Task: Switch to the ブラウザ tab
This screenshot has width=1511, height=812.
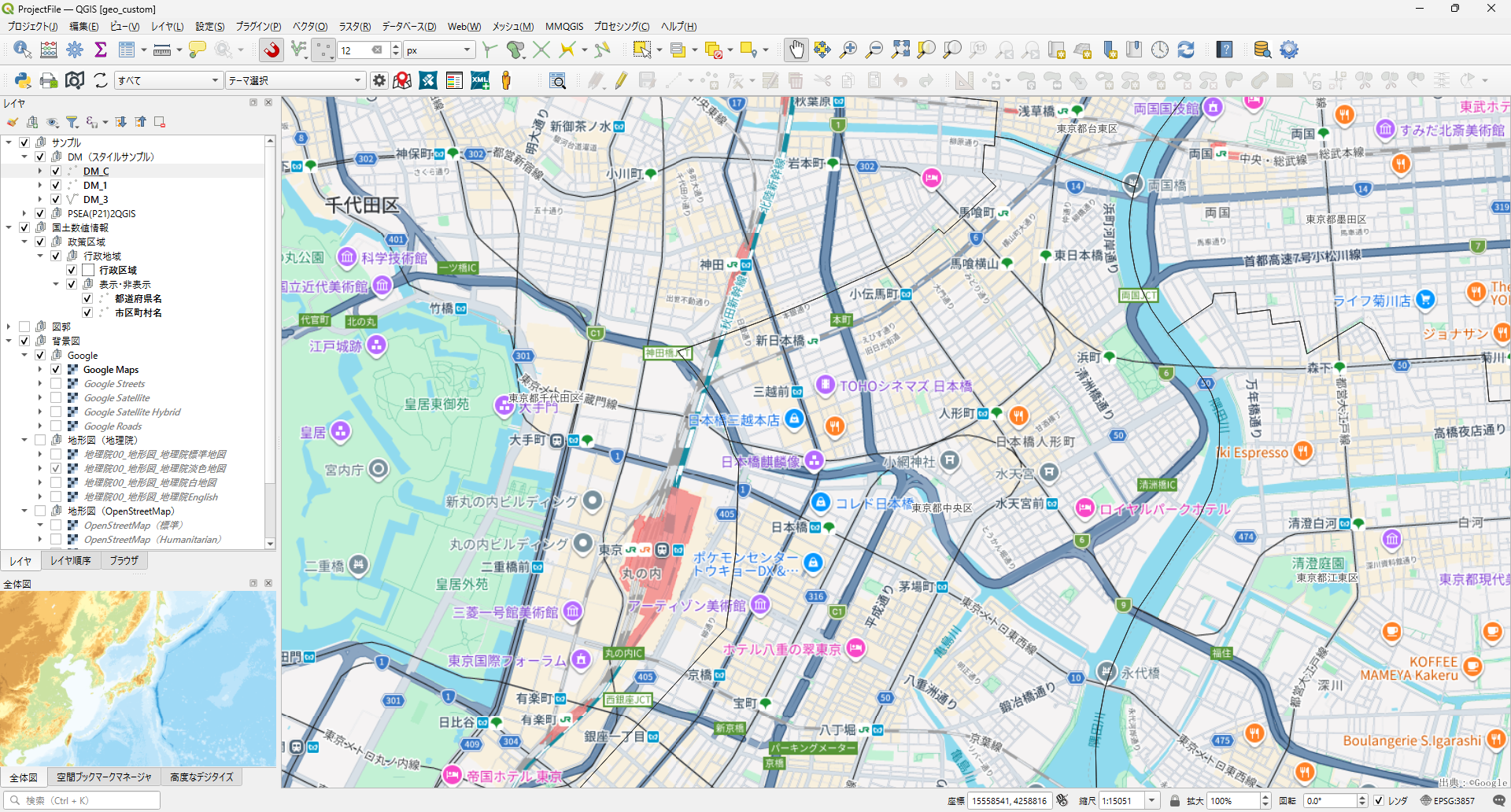Action: [124, 560]
